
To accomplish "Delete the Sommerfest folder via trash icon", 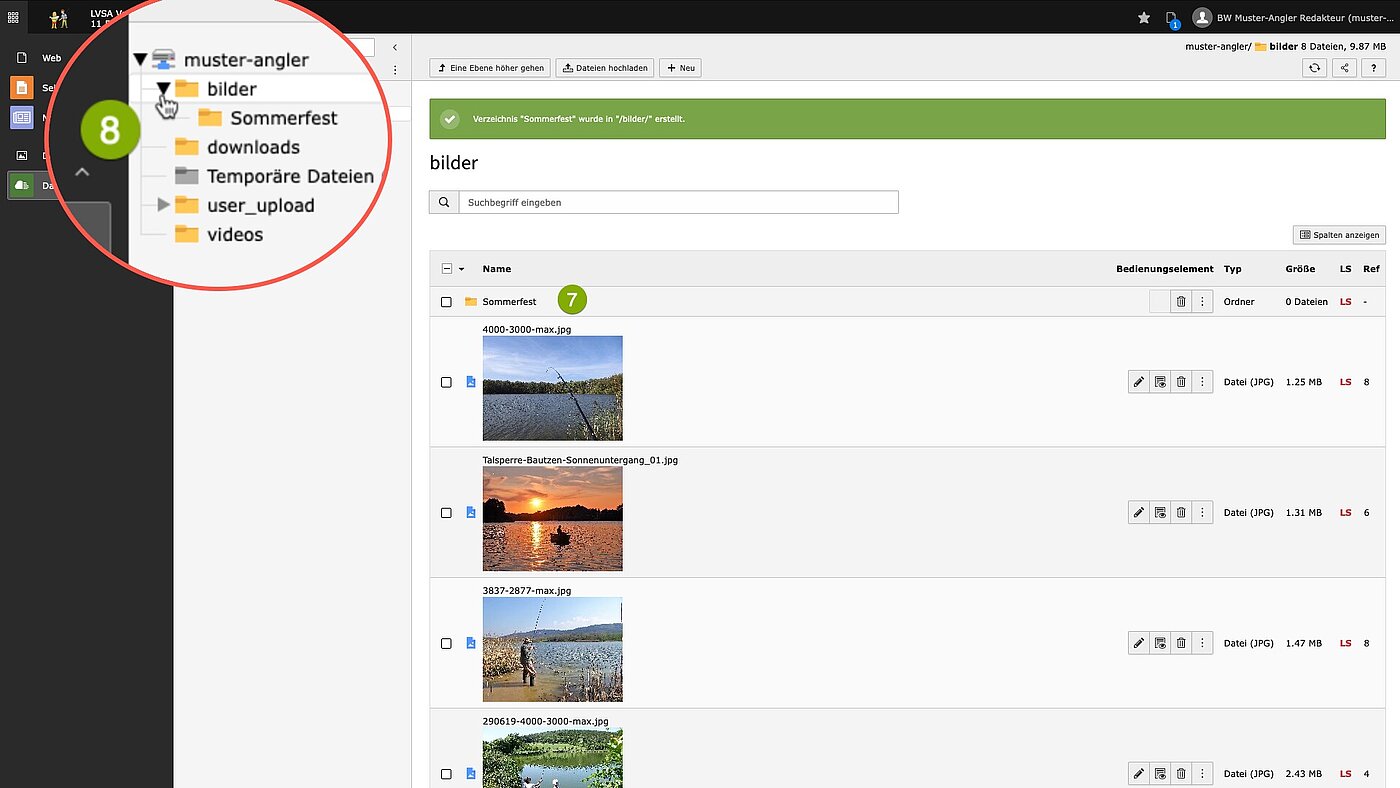I will [x=1181, y=302].
